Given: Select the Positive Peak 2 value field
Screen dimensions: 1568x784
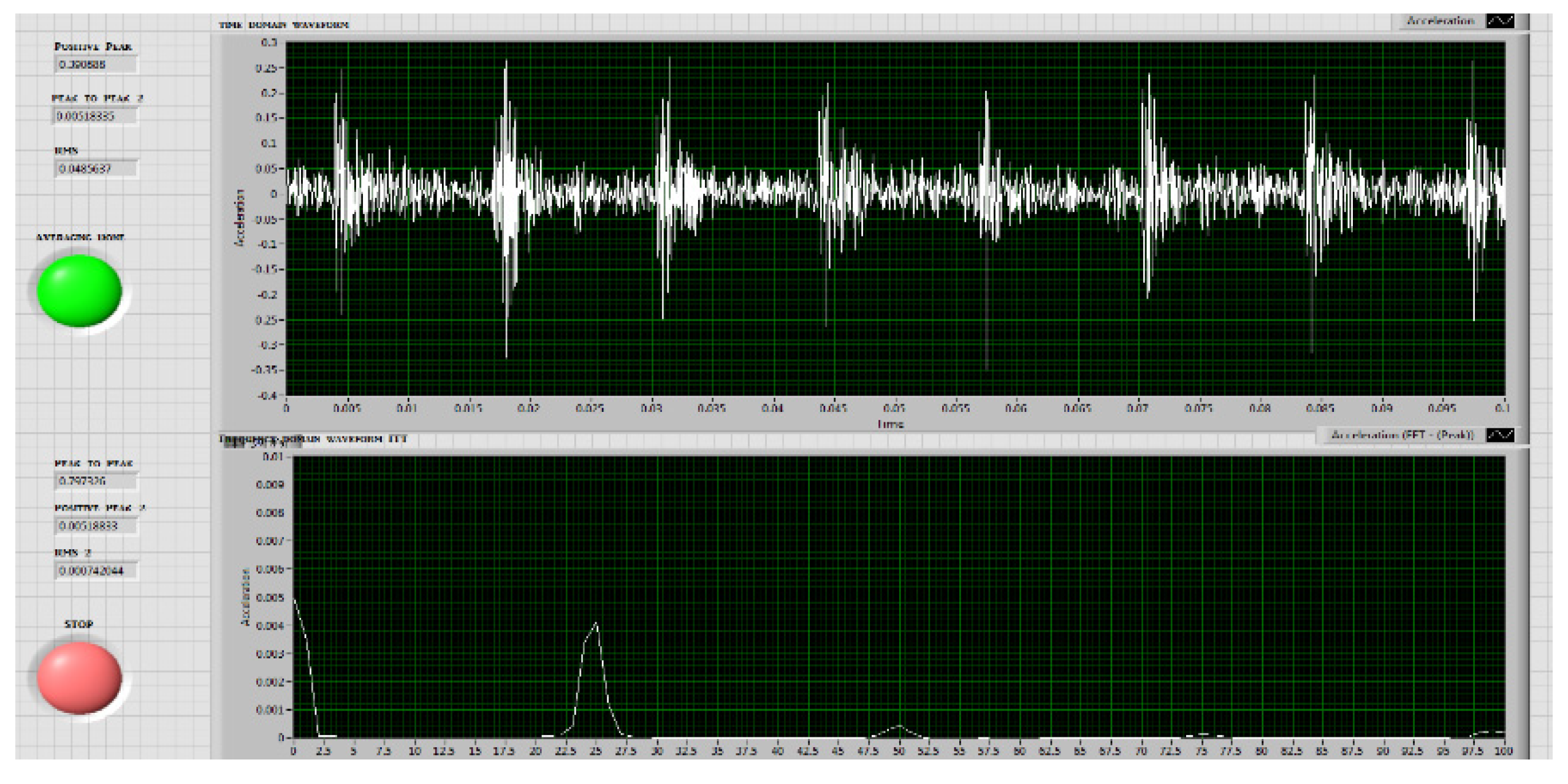Looking at the screenshot, I should coord(95,526).
